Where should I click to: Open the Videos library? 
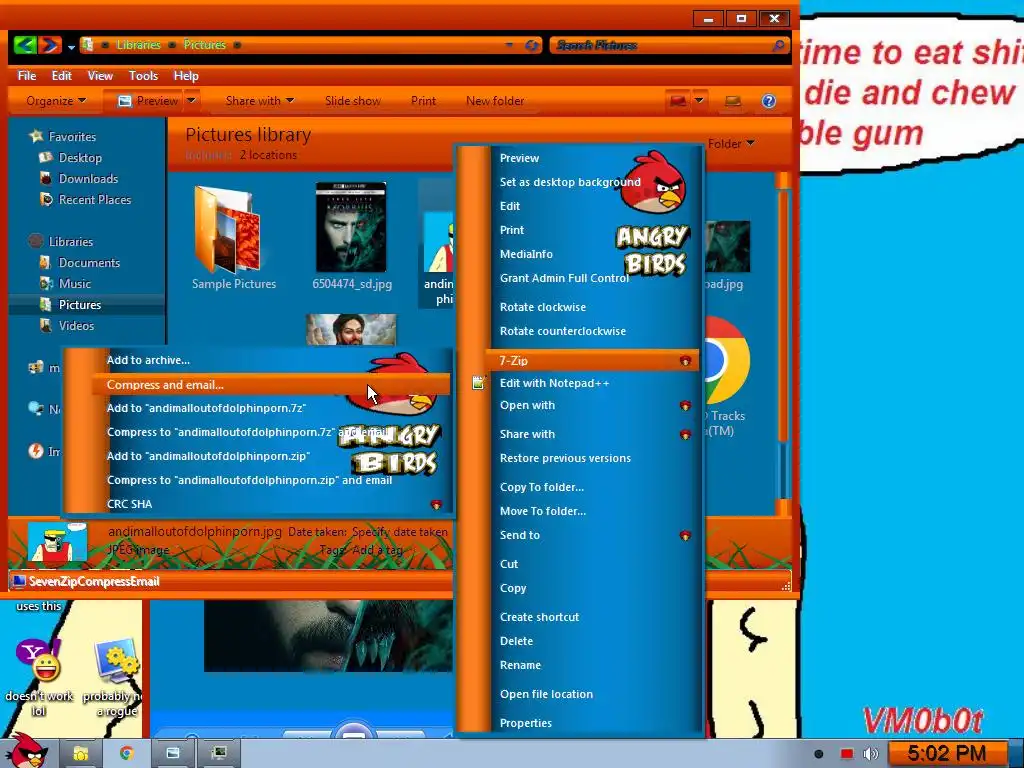click(x=67, y=325)
